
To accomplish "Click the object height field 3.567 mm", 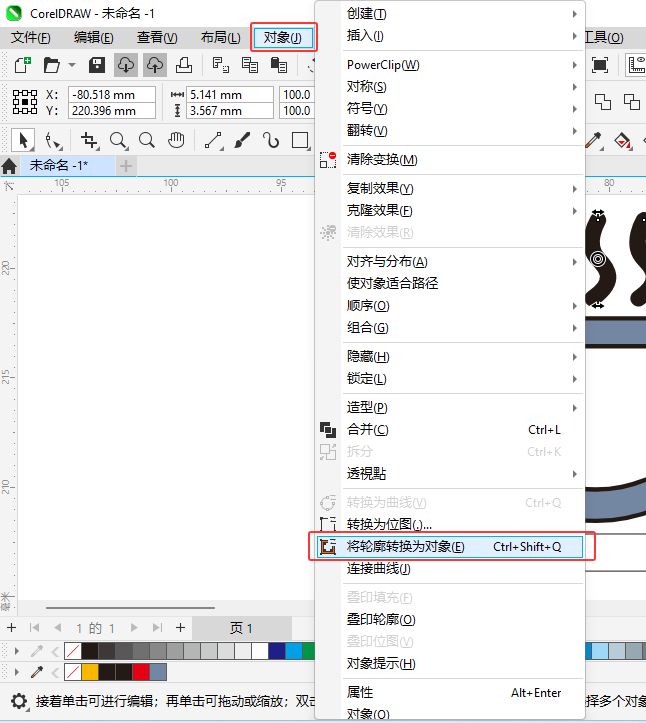I will tap(230, 111).
